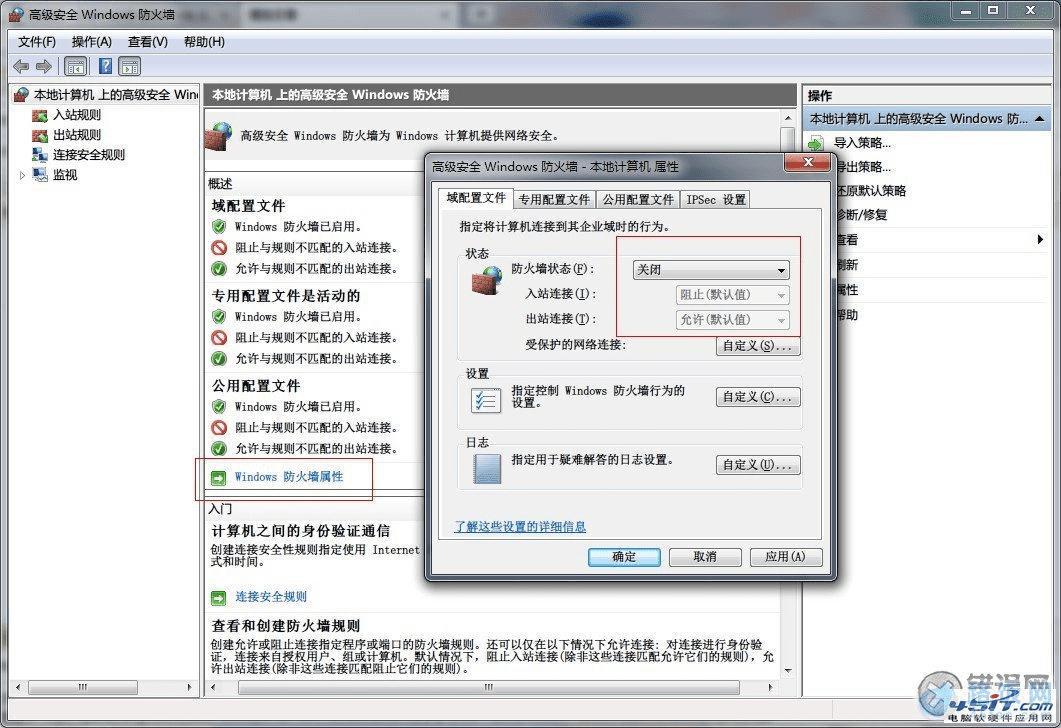Expand the 查看 submenu arrow in Actions
Screen dimensions: 1061x728
click(x=1041, y=239)
